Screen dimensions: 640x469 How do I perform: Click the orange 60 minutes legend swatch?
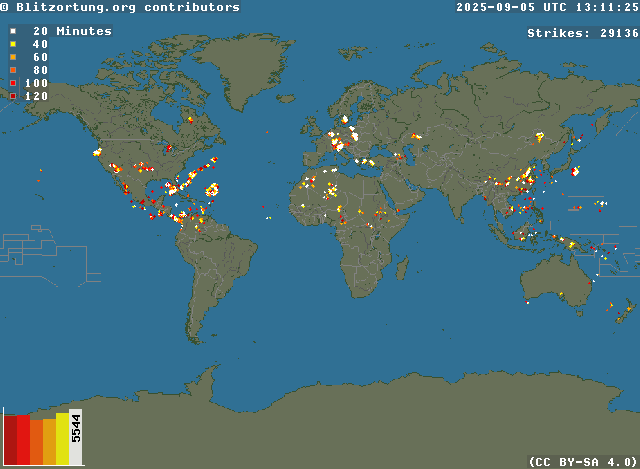click(13, 57)
